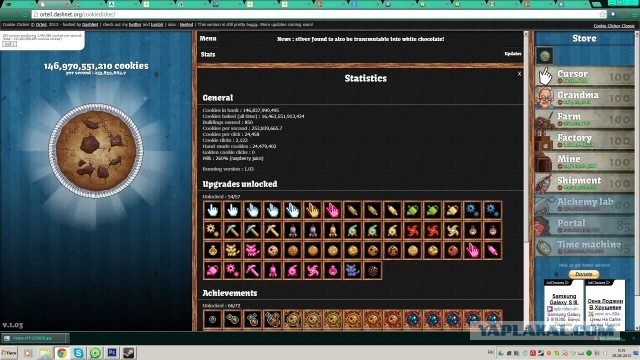The height and width of the screenshot is (360, 640).
Task: Click the Achievements heading
Action: coord(230,293)
